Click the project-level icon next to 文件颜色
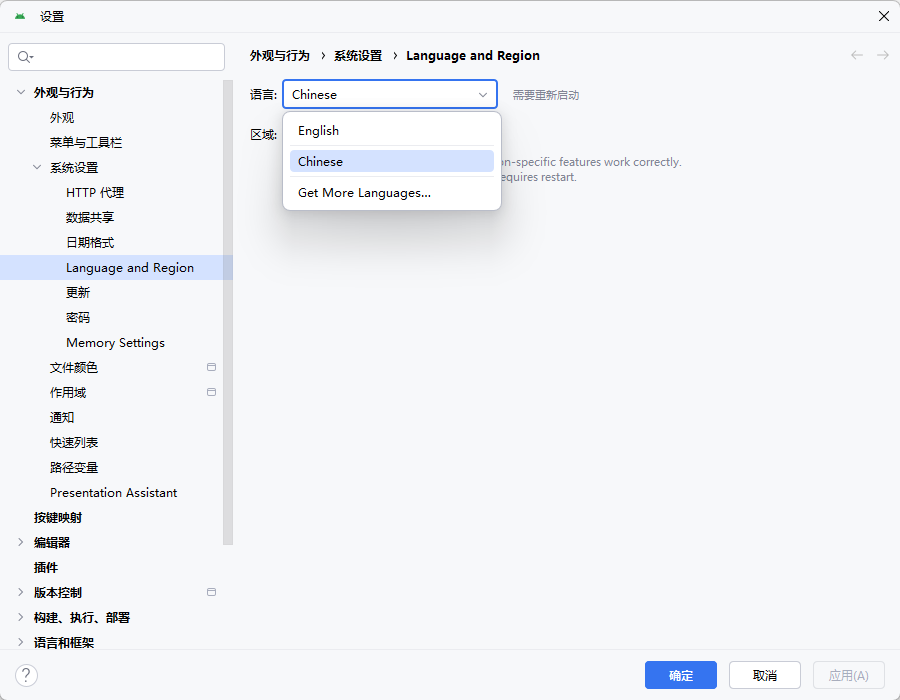 (211, 367)
